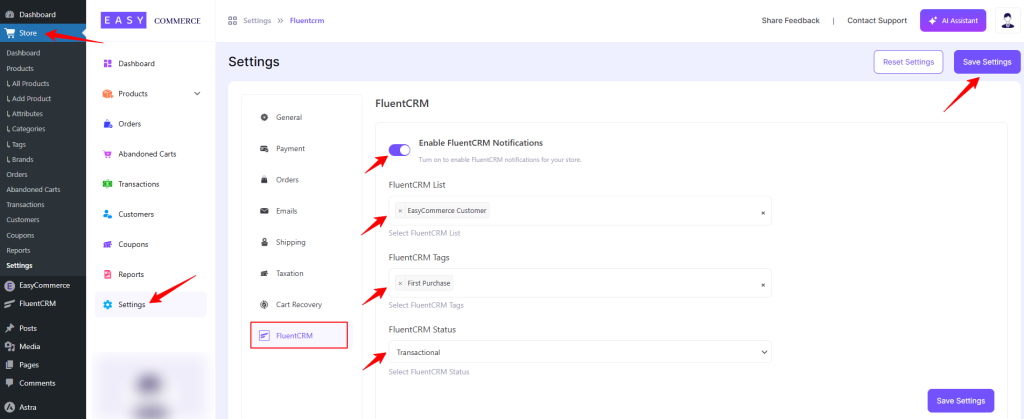
Task: Open the Payment settings tab
Action: tap(299, 149)
